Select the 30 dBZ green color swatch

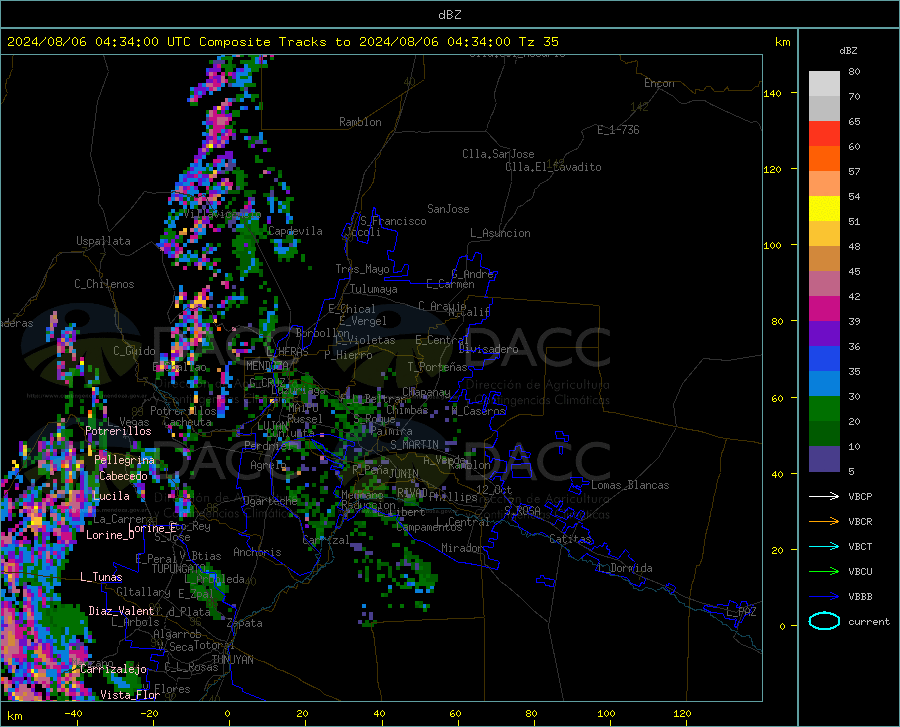pos(824,409)
